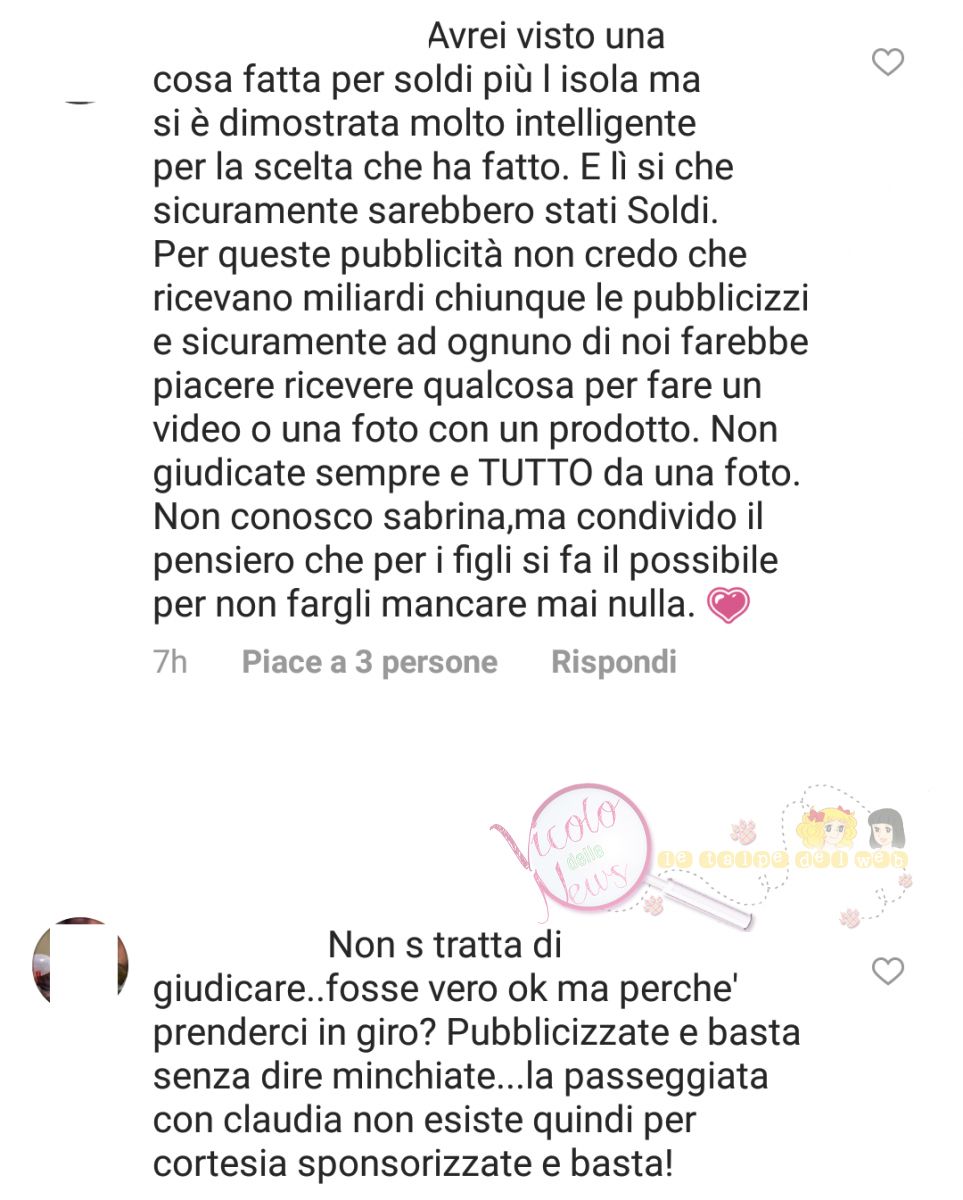Click the 'le talpe del web' watermark text

pyautogui.click(x=783, y=859)
